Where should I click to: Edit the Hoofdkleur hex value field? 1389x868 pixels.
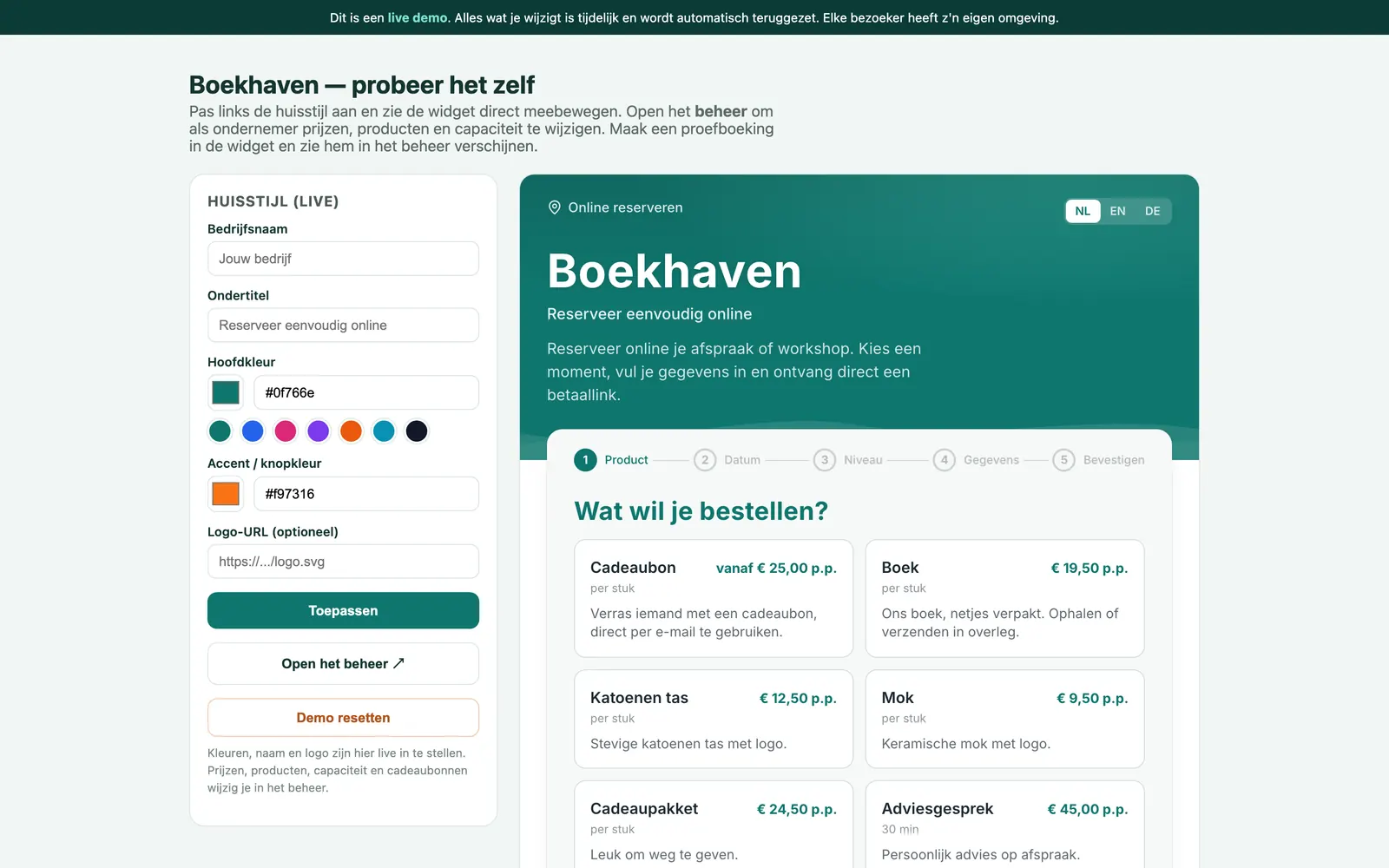pos(366,392)
